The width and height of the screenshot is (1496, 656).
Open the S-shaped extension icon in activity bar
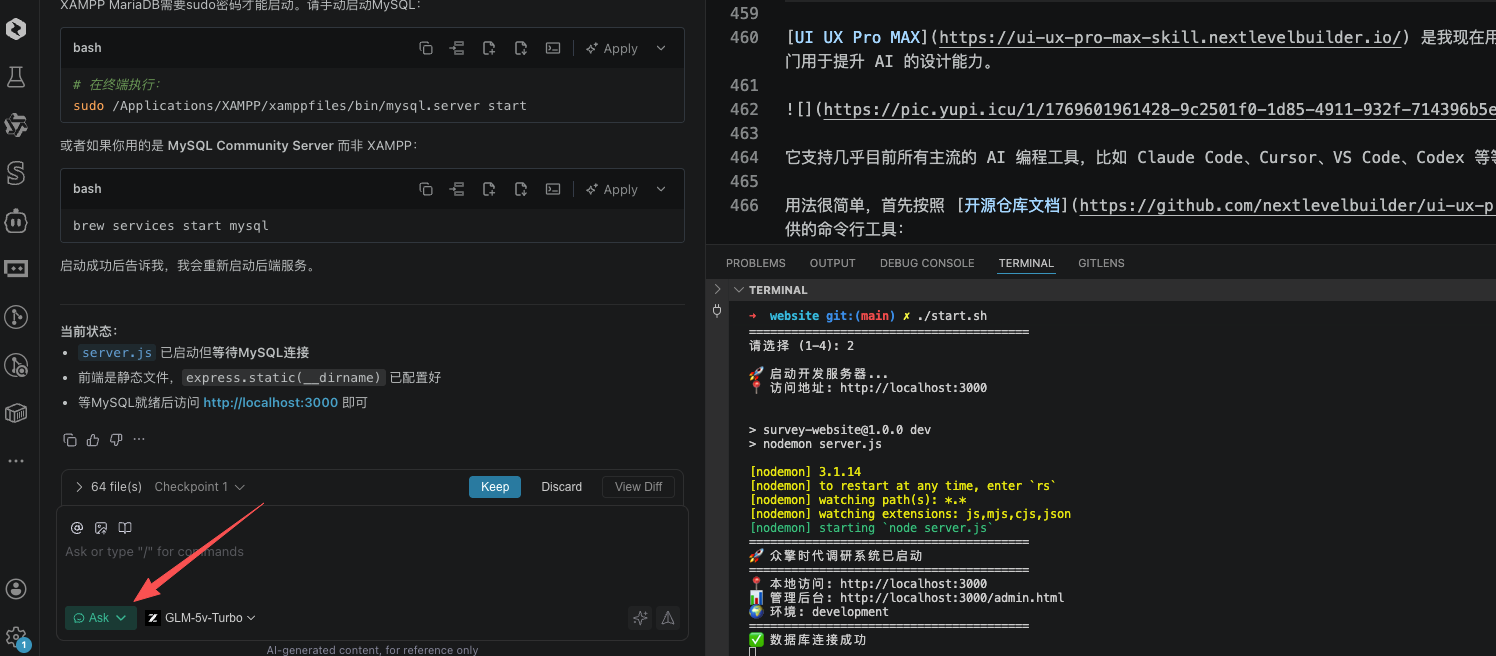pos(16,173)
